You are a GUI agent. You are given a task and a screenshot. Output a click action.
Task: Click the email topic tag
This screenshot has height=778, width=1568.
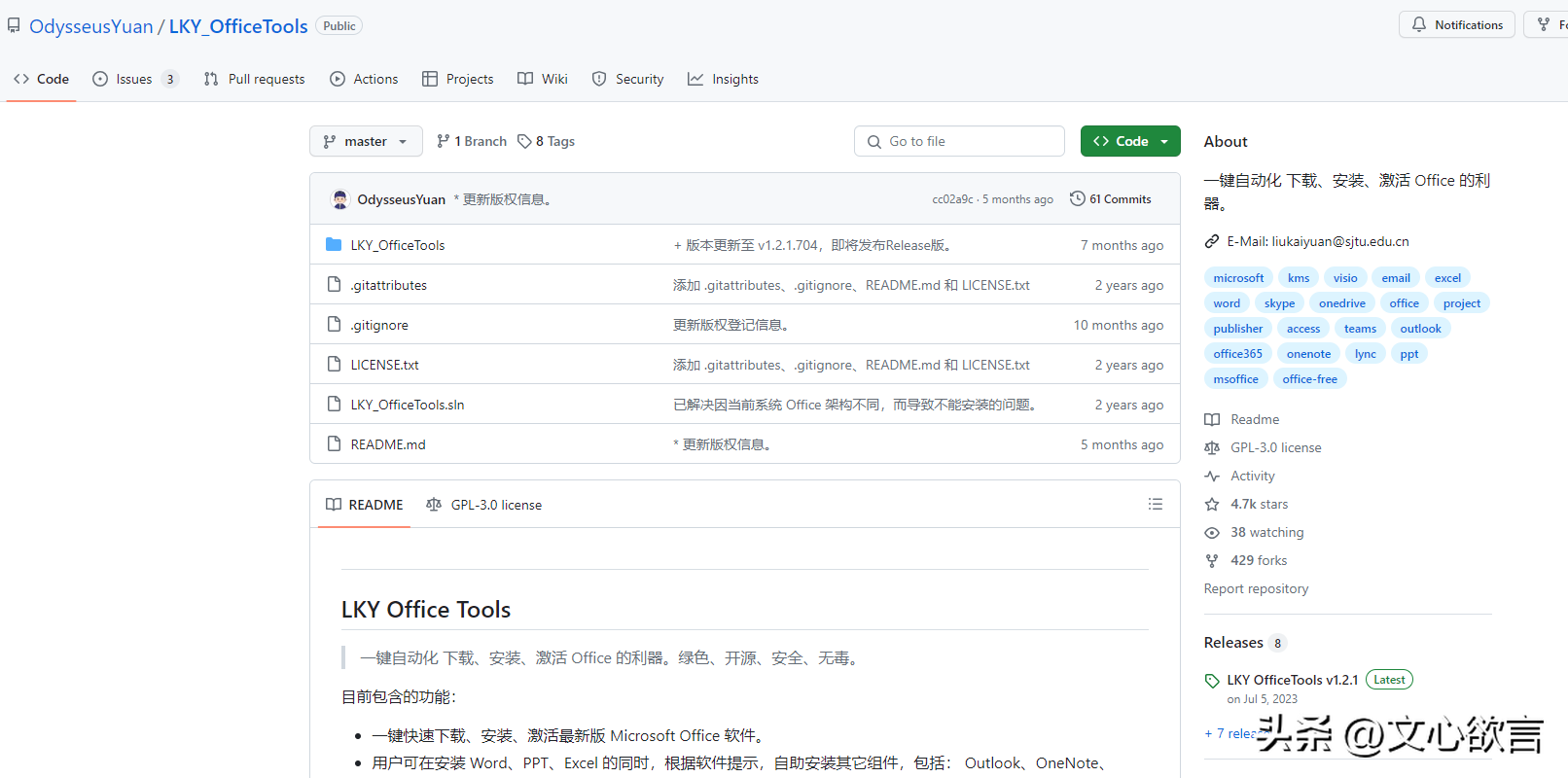click(x=1396, y=278)
